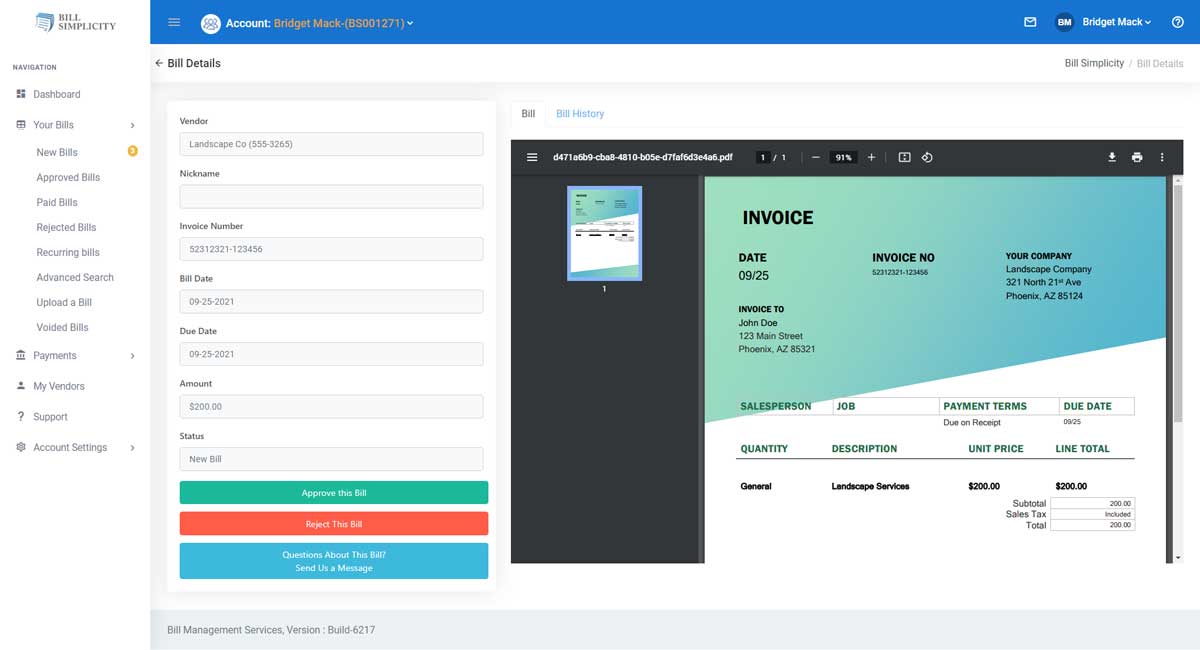
Task: Click the Bill Simplicity logo
Action: click(75, 22)
